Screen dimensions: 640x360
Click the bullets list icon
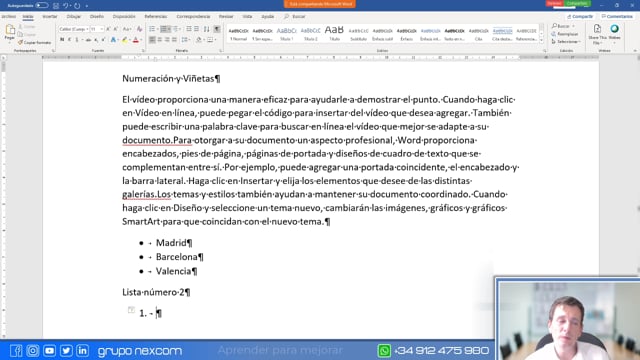[152, 29]
